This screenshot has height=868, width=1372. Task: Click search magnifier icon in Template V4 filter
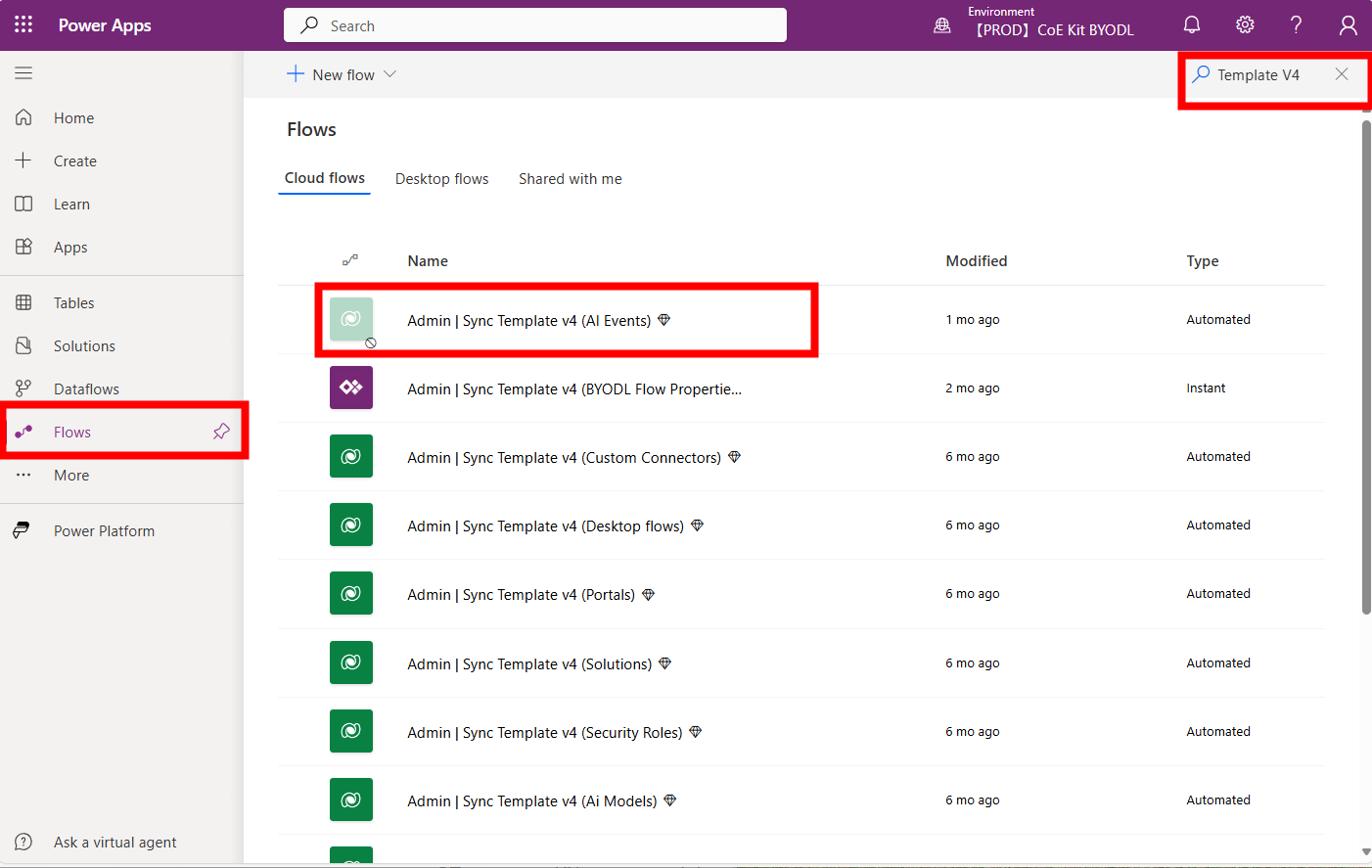tap(1201, 74)
